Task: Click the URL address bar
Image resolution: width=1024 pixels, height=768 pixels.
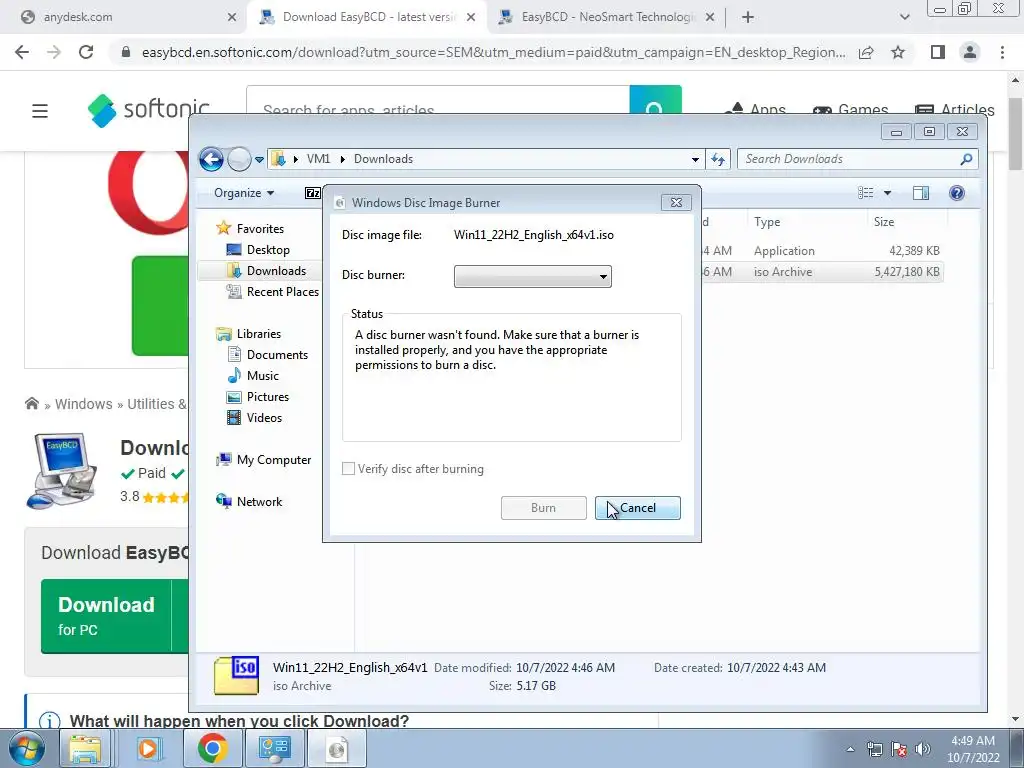Action: click(x=493, y=52)
